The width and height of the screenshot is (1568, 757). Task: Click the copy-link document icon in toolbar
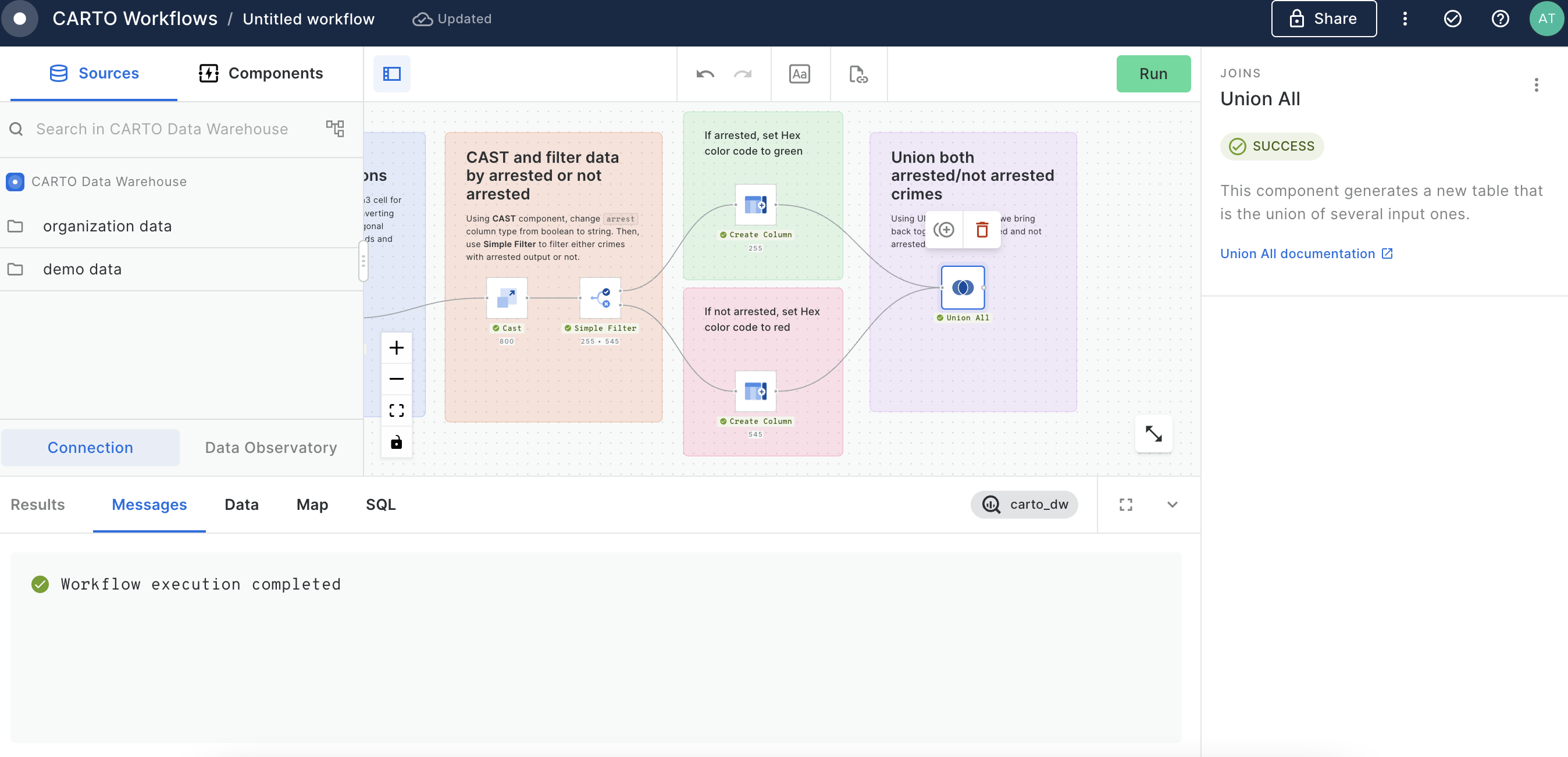tap(858, 74)
